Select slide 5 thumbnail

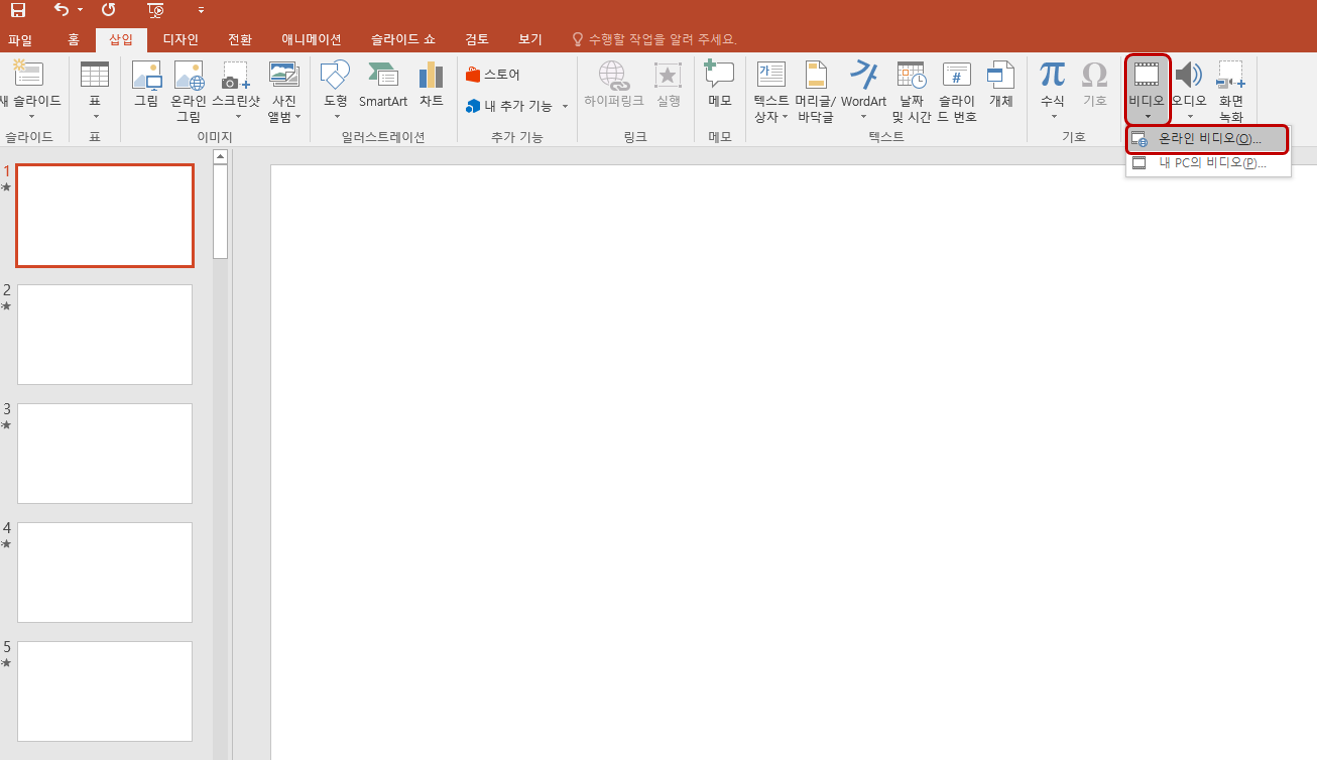105,691
